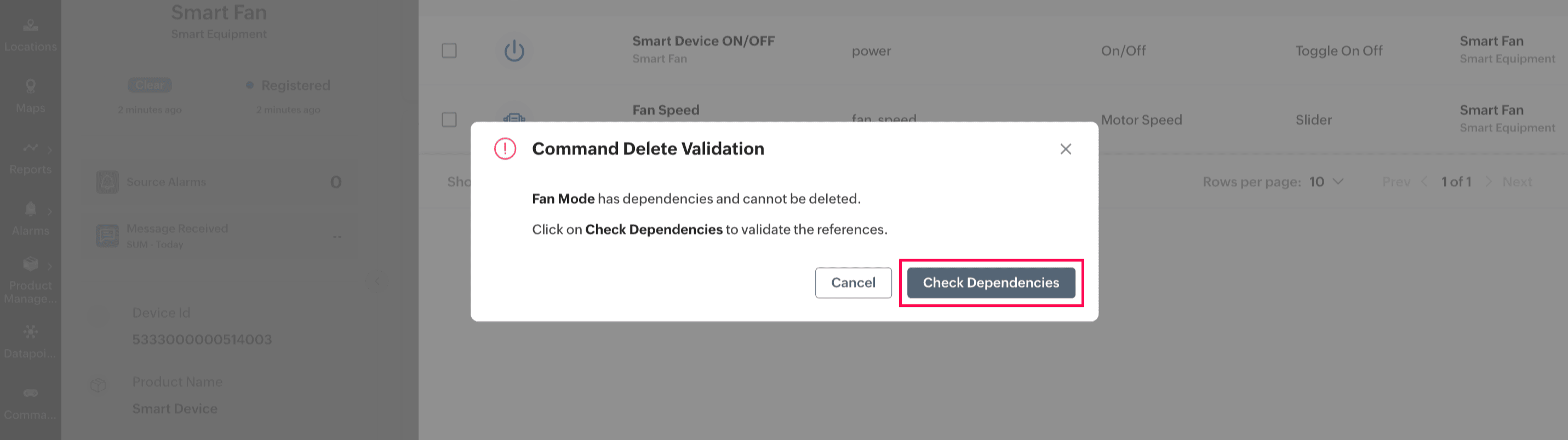Click the Message Received card
The height and width of the screenshot is (440, 1568).
click(219, 236)
